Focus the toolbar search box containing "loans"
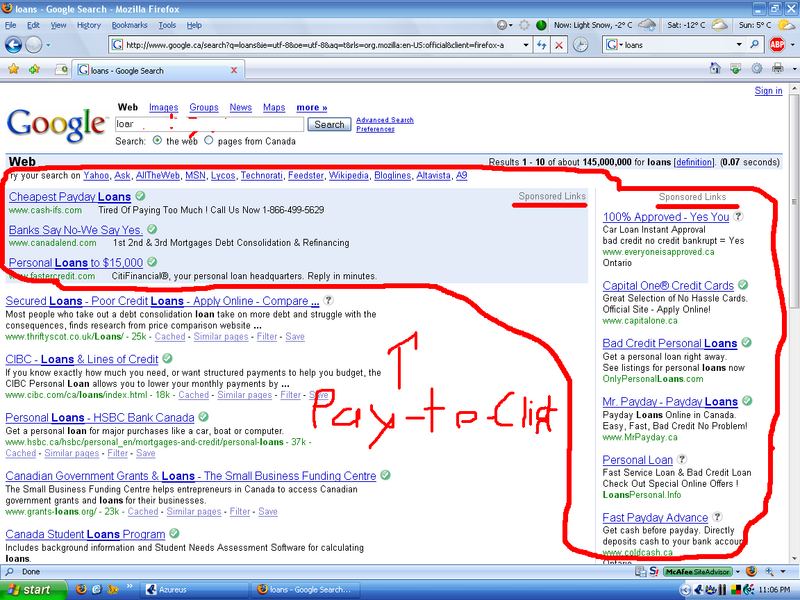This screenshot has width=800, height=600. 680,45
